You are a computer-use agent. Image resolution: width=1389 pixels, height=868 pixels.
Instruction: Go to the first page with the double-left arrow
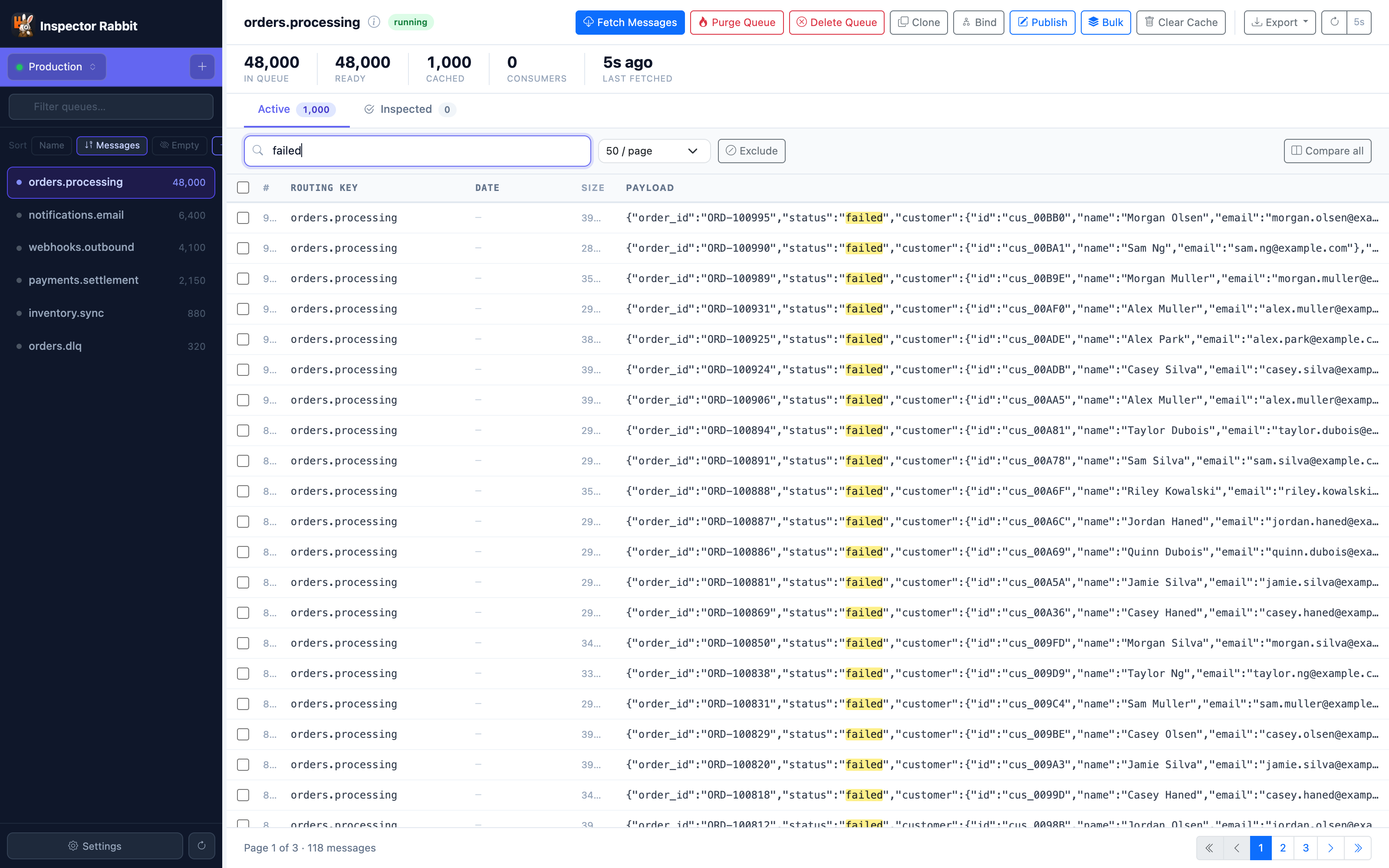1210,848
